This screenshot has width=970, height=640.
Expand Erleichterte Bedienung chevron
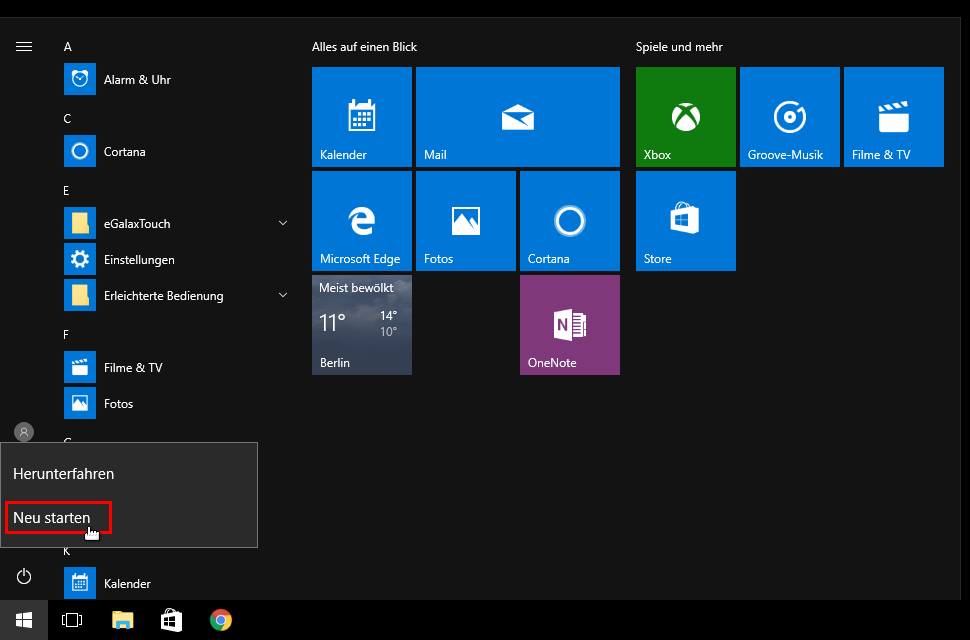pyautogui.click(x=283, y=295)
